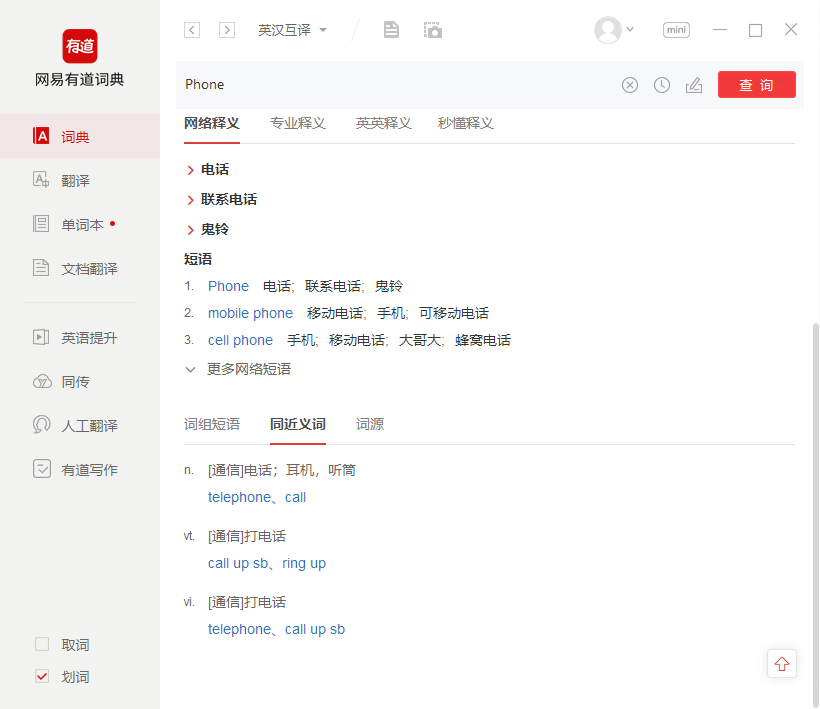Disable the 划词 checkbox
Image resolution: width=820 pixels, height=709 pixels.
click(42, 676)
